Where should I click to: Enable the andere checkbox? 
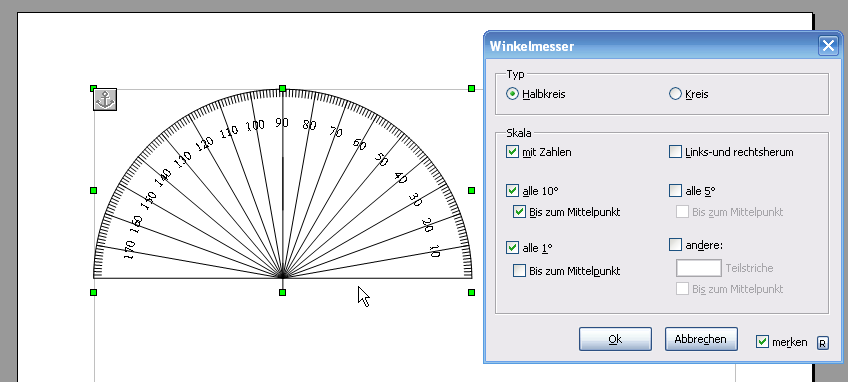click(675, 245)
